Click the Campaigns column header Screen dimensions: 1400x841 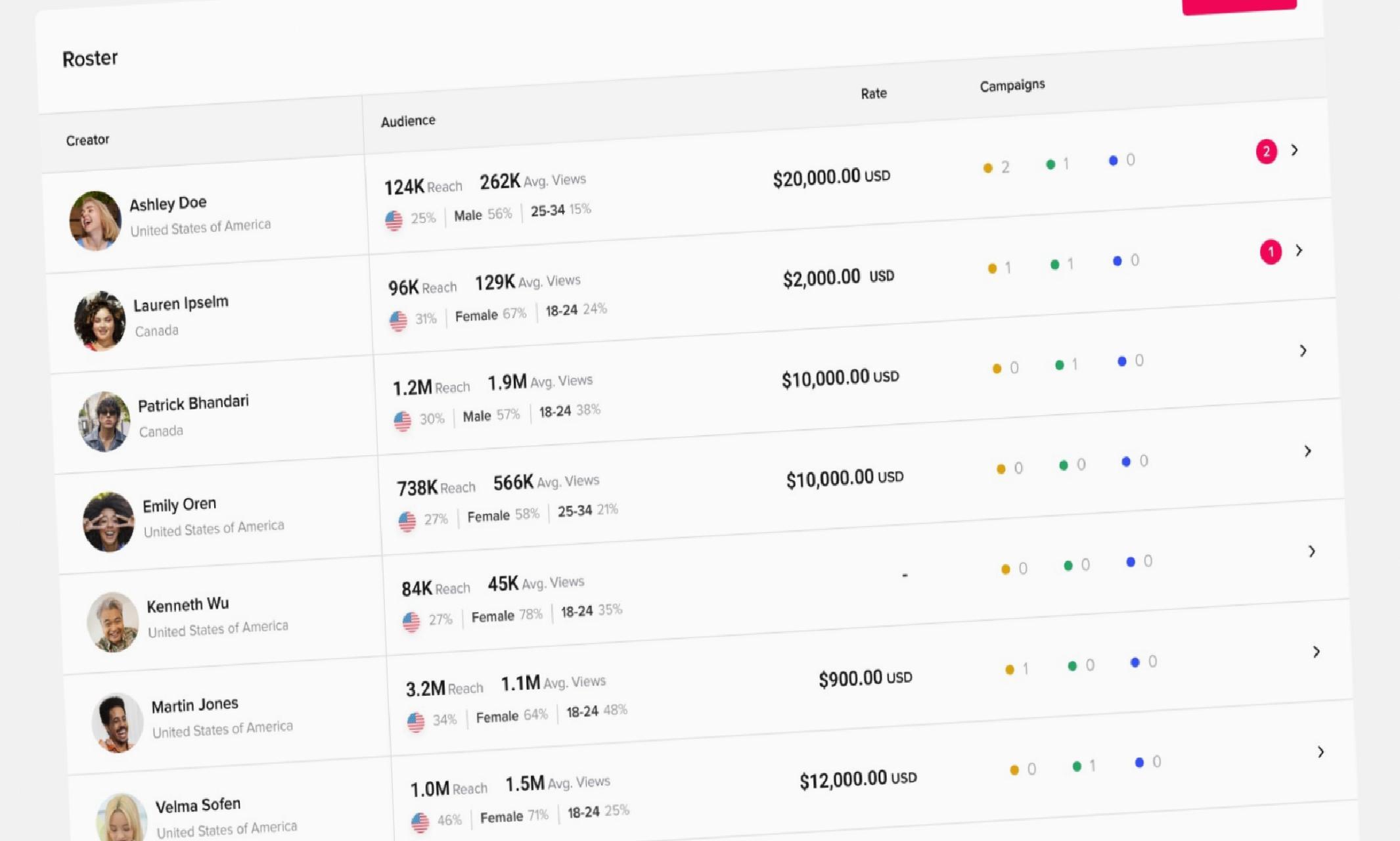pyautogui.click(x=1012, y=85)
